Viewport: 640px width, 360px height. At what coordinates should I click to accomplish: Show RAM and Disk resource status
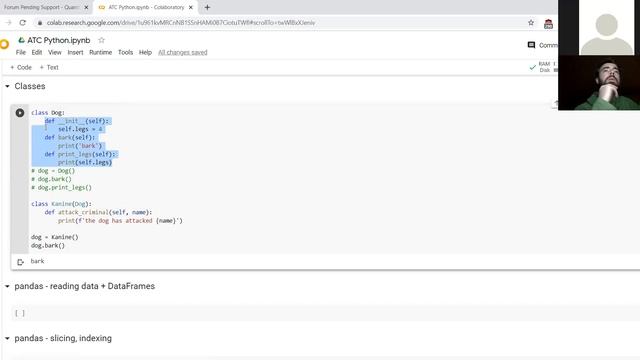click(x=543, y=67)
